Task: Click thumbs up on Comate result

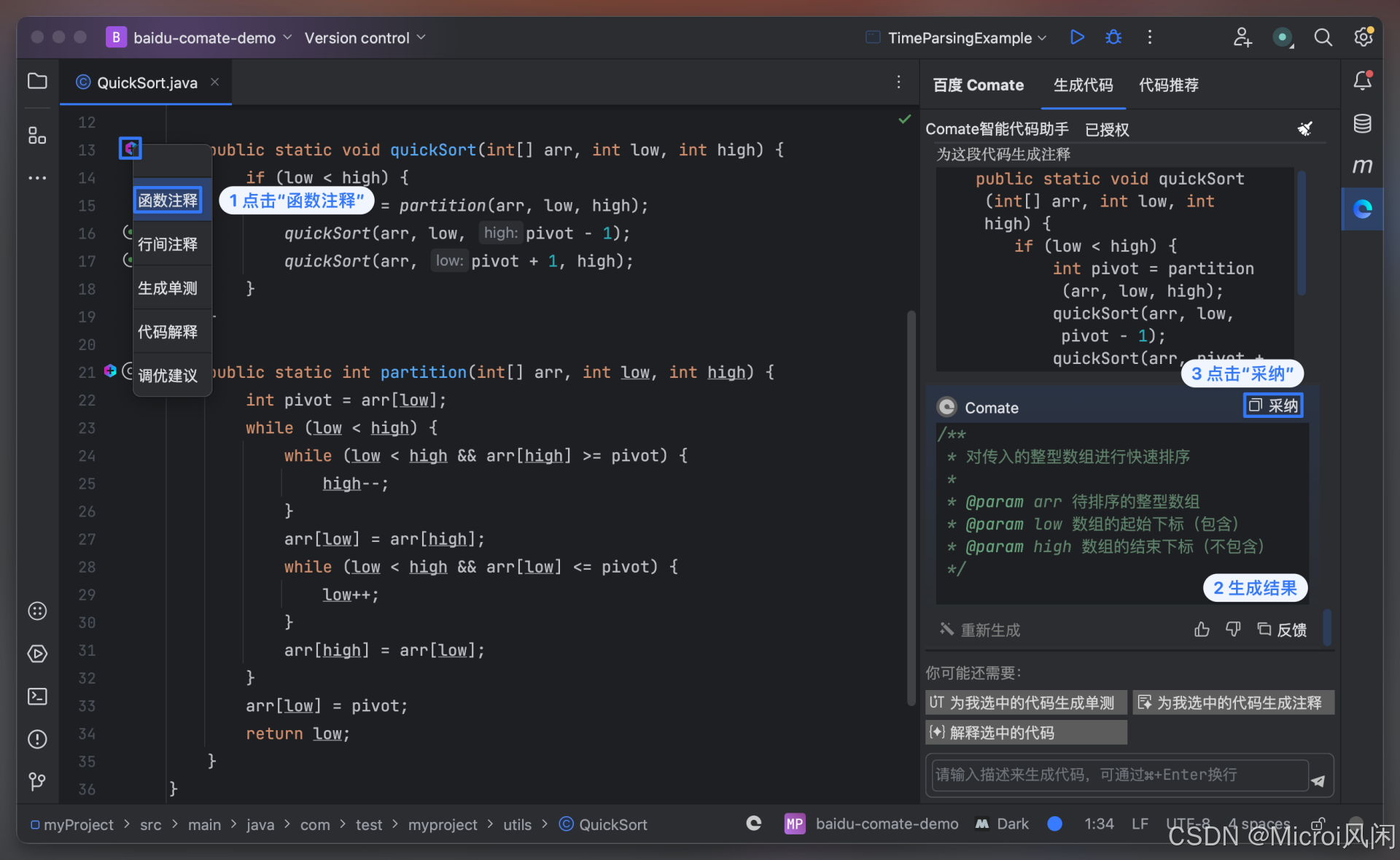Action: coord(1202,629)
